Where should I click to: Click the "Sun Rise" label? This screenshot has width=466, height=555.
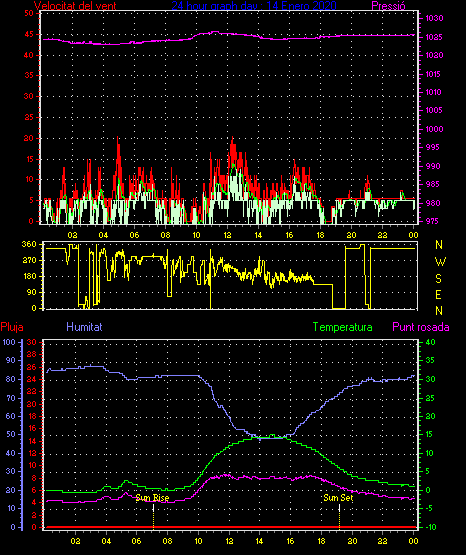pos(153,498)
